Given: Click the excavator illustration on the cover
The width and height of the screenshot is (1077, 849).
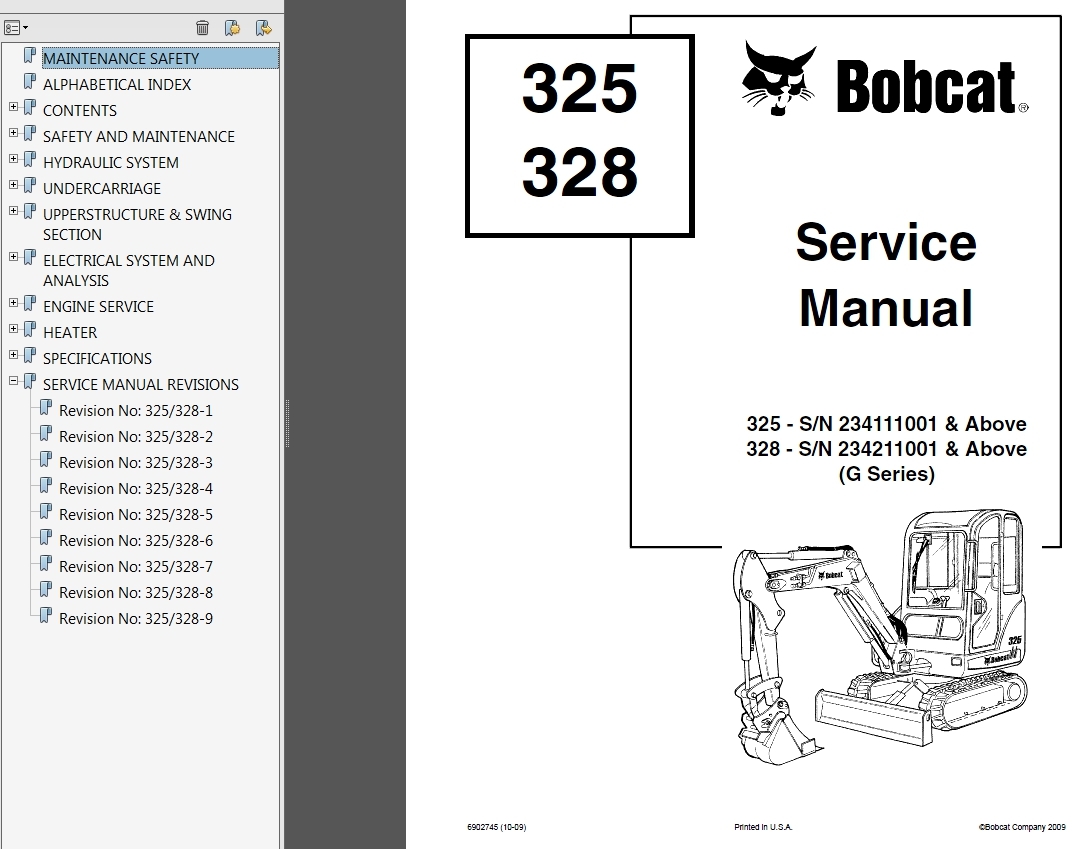Looking at the screenshot, I should click(x=881, y=637).
